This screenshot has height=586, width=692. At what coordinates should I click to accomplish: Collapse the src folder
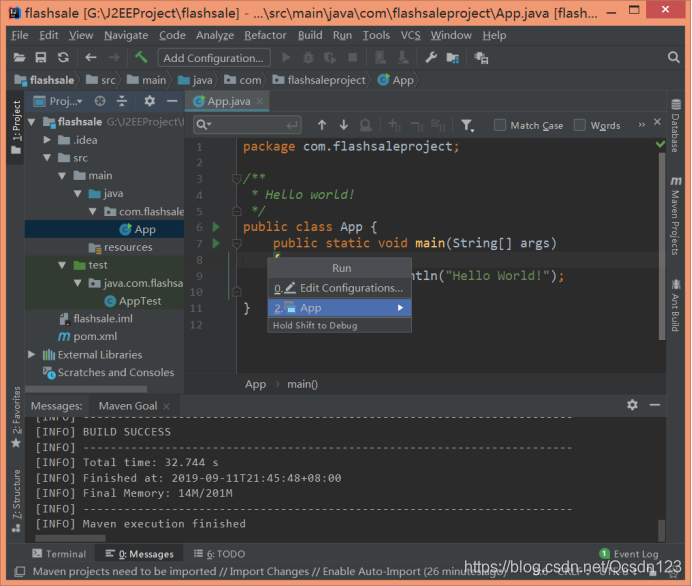(47, 158)
